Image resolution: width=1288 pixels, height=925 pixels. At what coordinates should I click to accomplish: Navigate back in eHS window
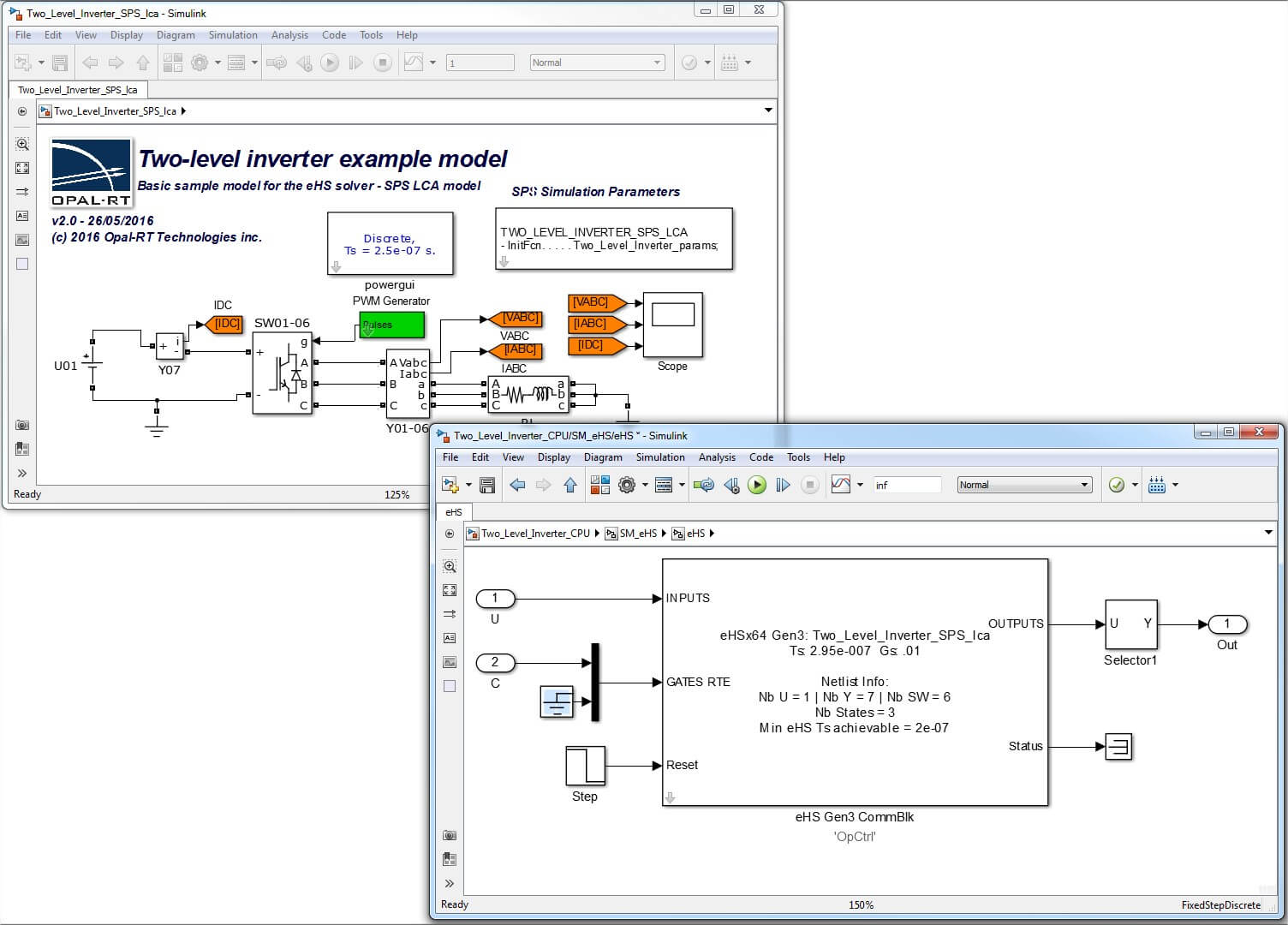[x=517, y=485]
